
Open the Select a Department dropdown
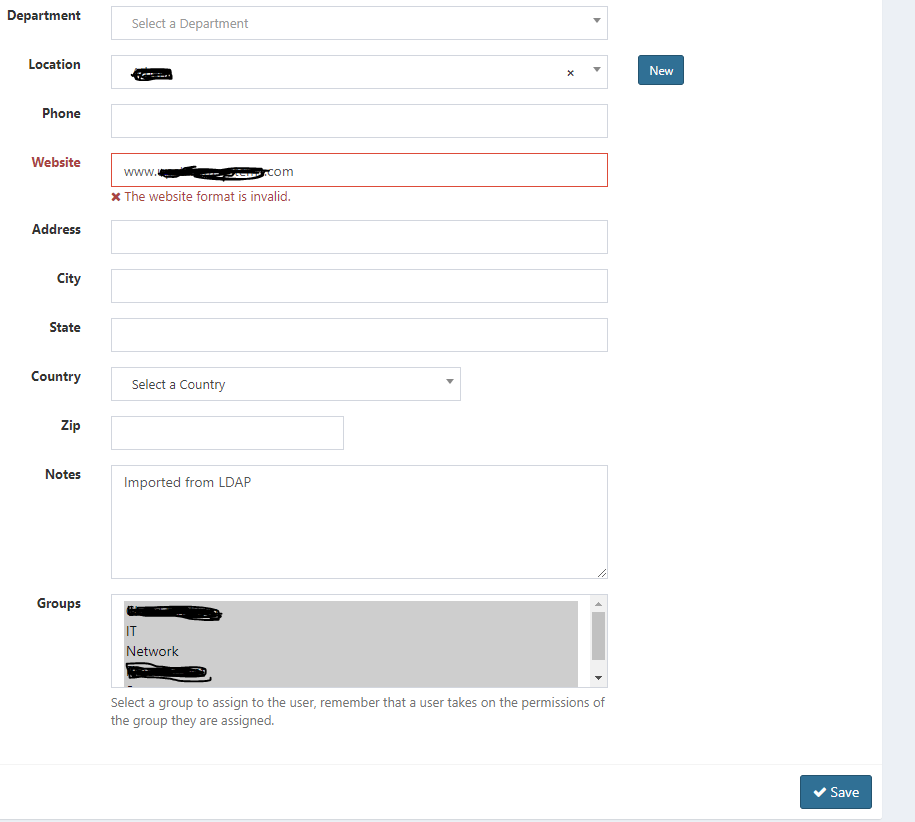click(x=359, y=22)
